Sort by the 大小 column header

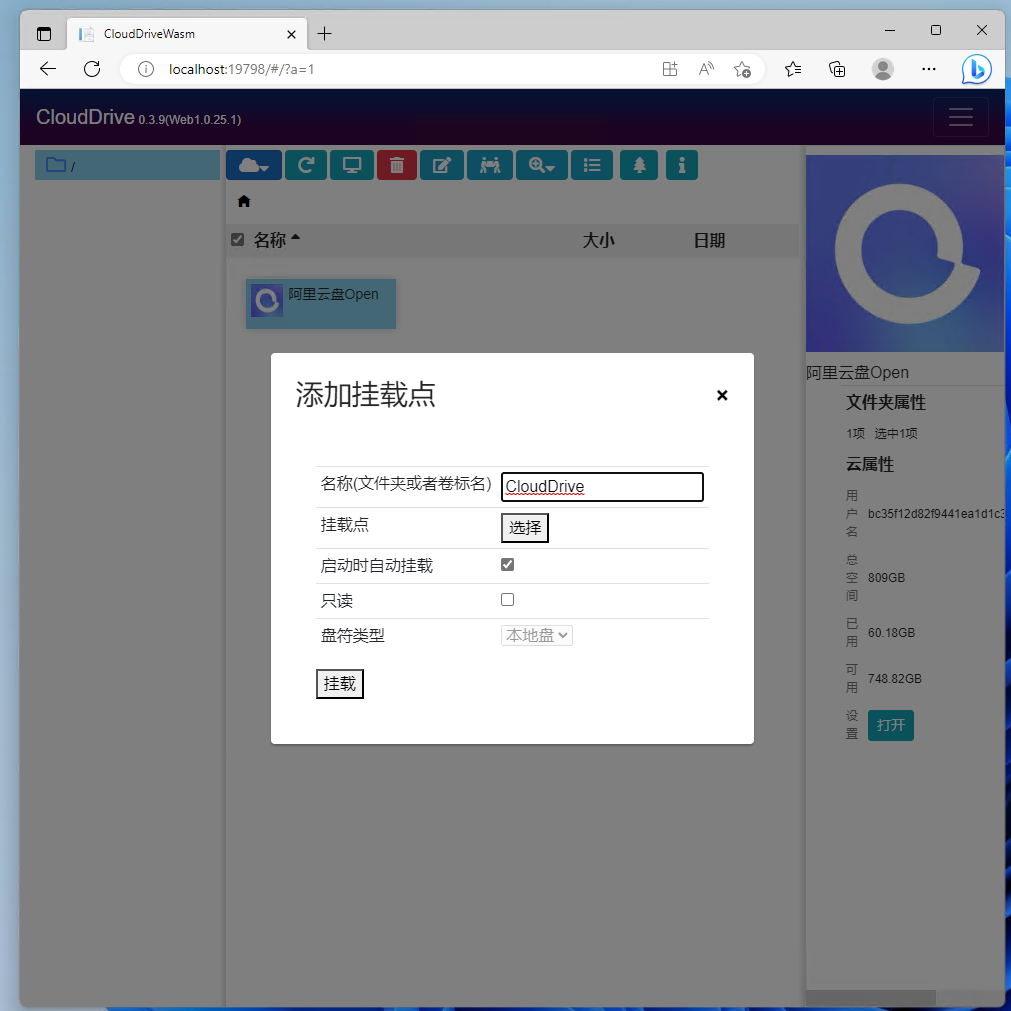tap(598, 240)
